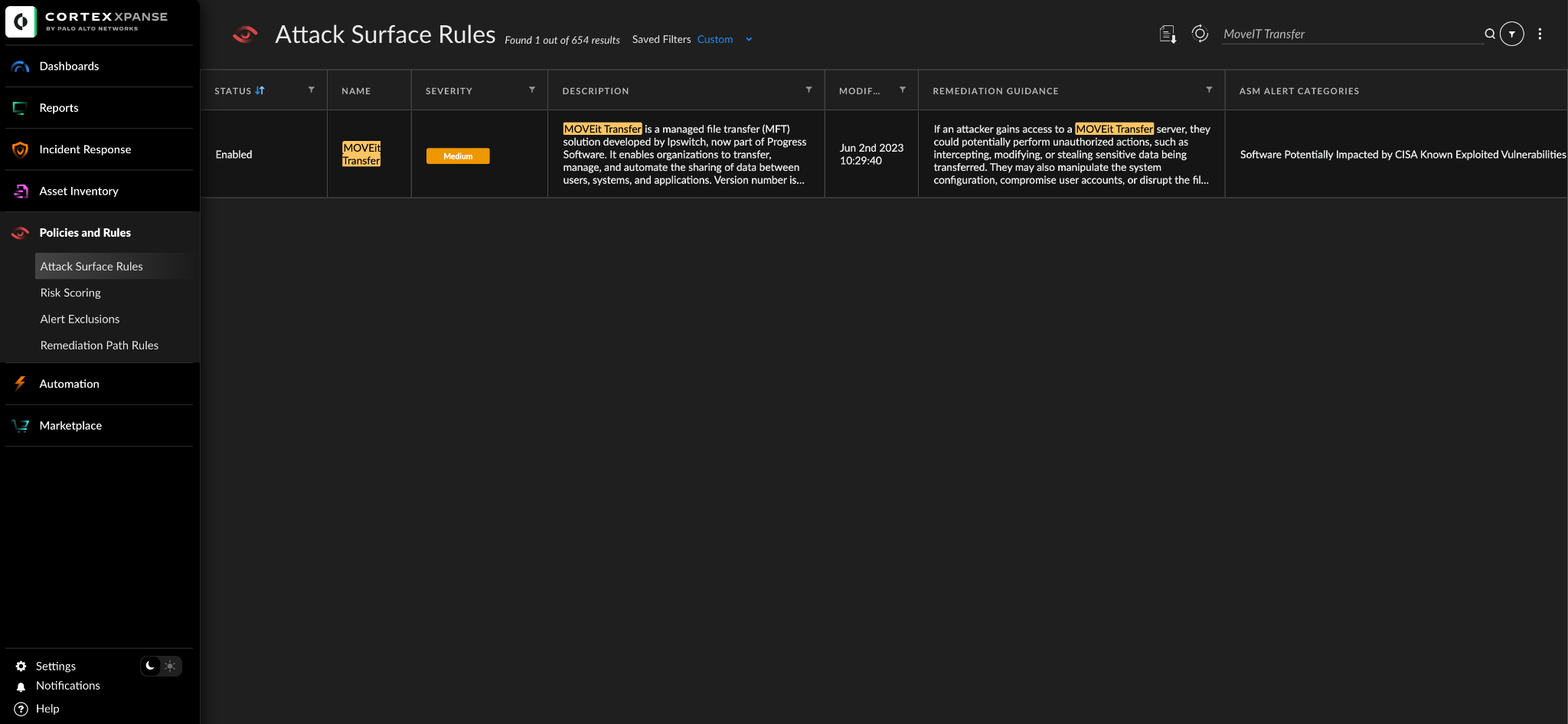Click the Help question mark icon
This screenshot has width=1568, height=724.
pyautogui.click(x=21, y=709)
